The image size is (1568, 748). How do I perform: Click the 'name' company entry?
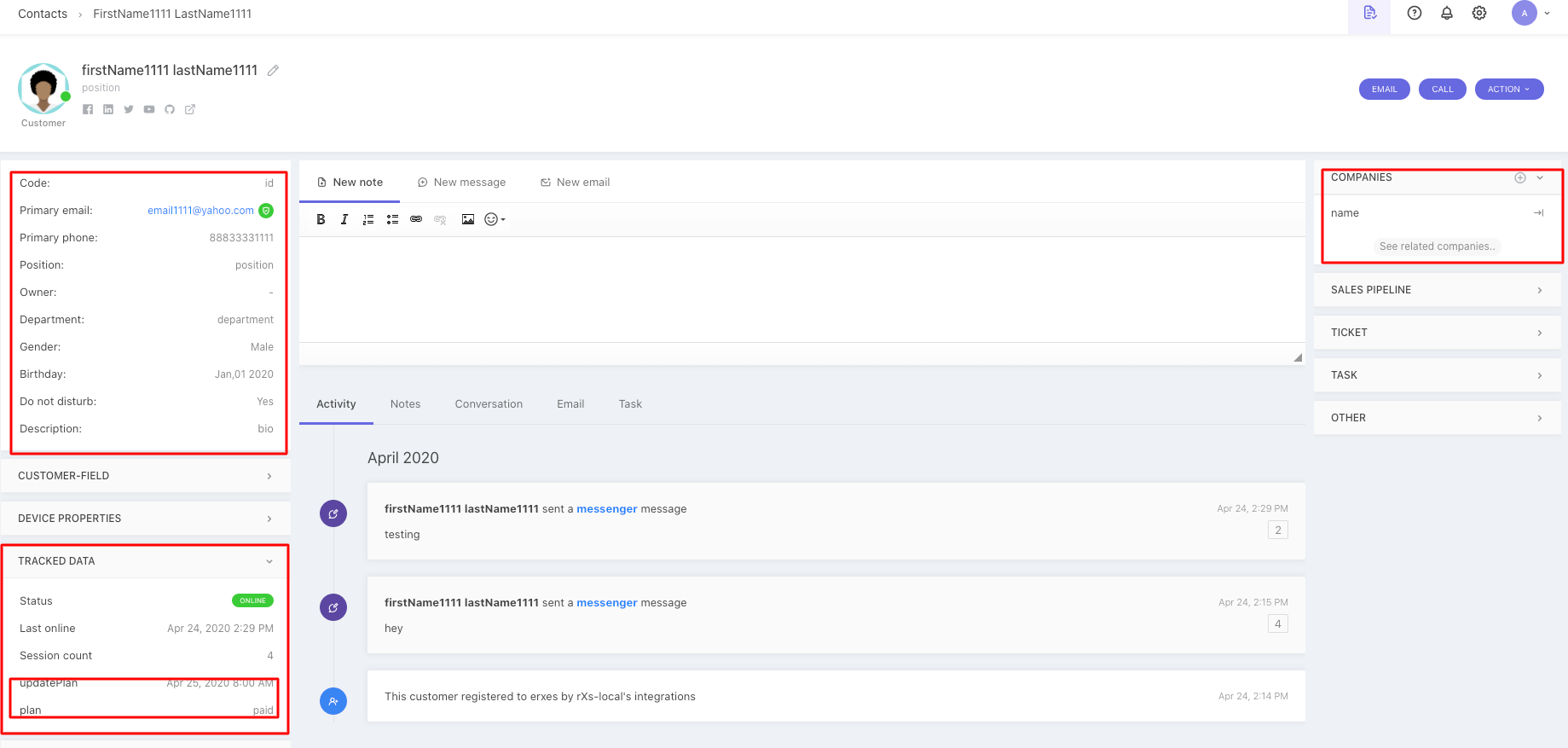(x=1345, y=213)
